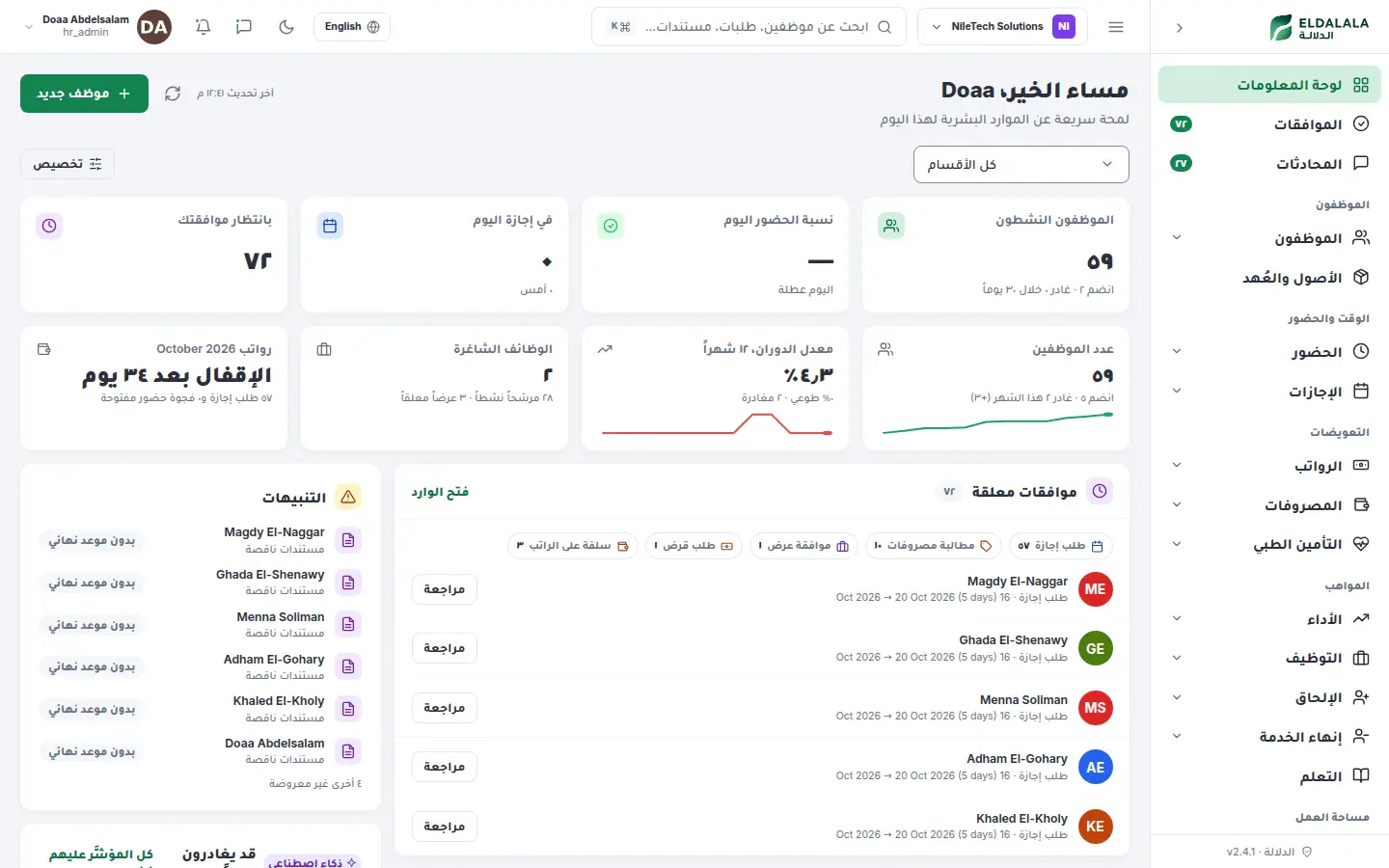The image size is (1389, 868).
Task: Switch language to English
Action: pyautogui.click(x=352, y=27)
